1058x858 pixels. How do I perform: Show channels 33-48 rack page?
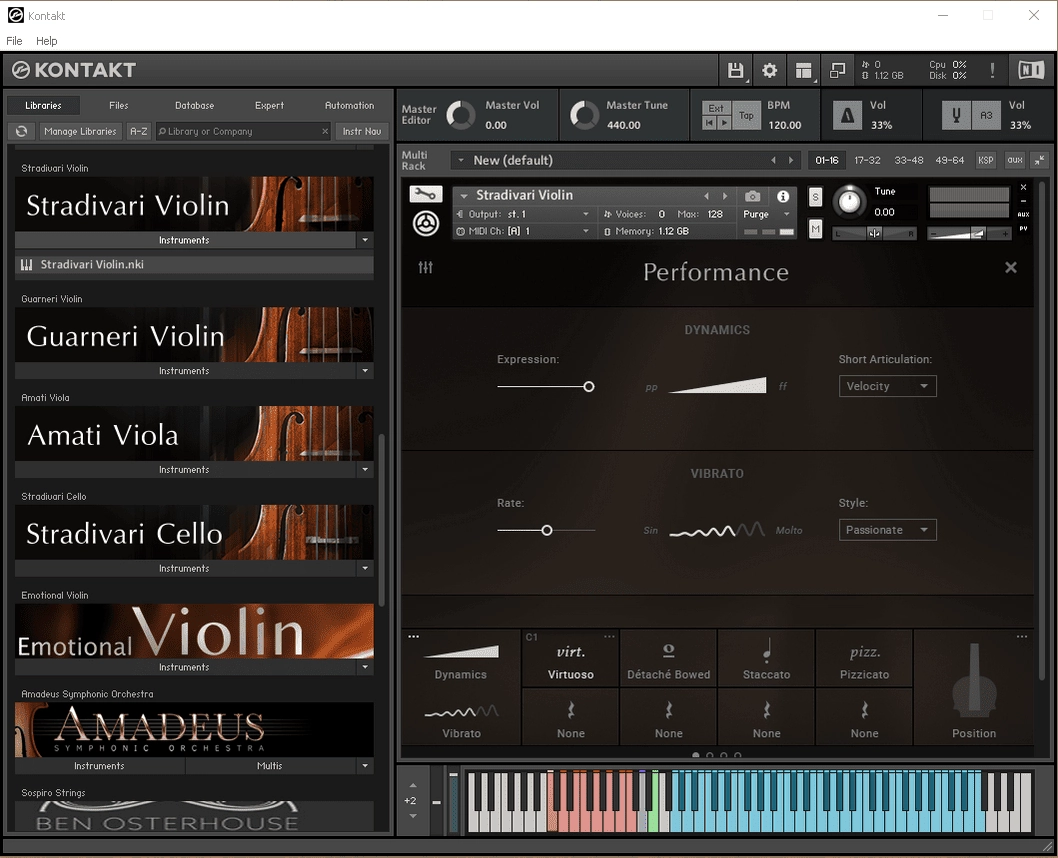[908, 160]
